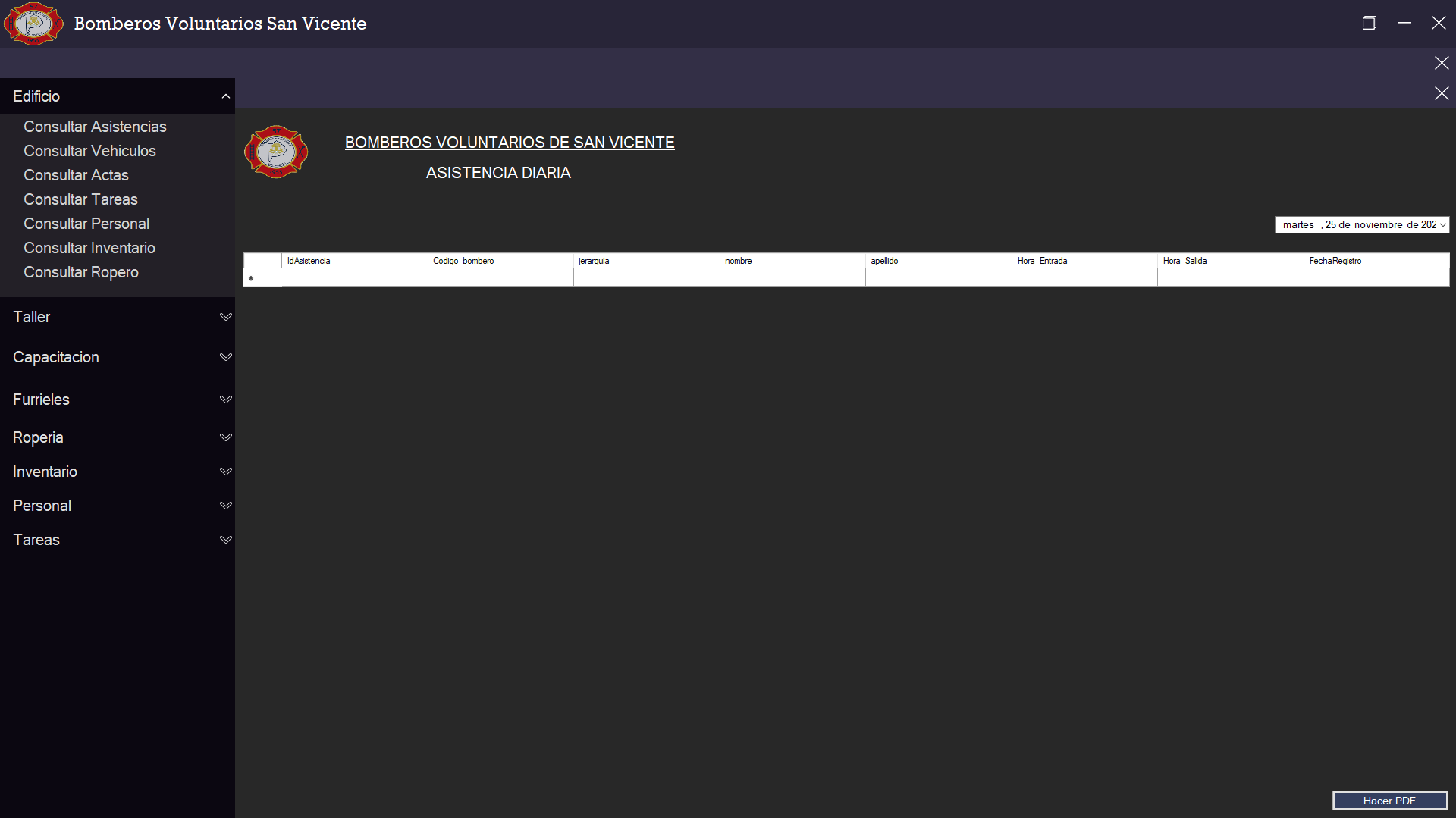1456x818 pixels.
Task: Click the Hora_Entrada column header
Action: pyautogui.click(x=1084, y=261)
